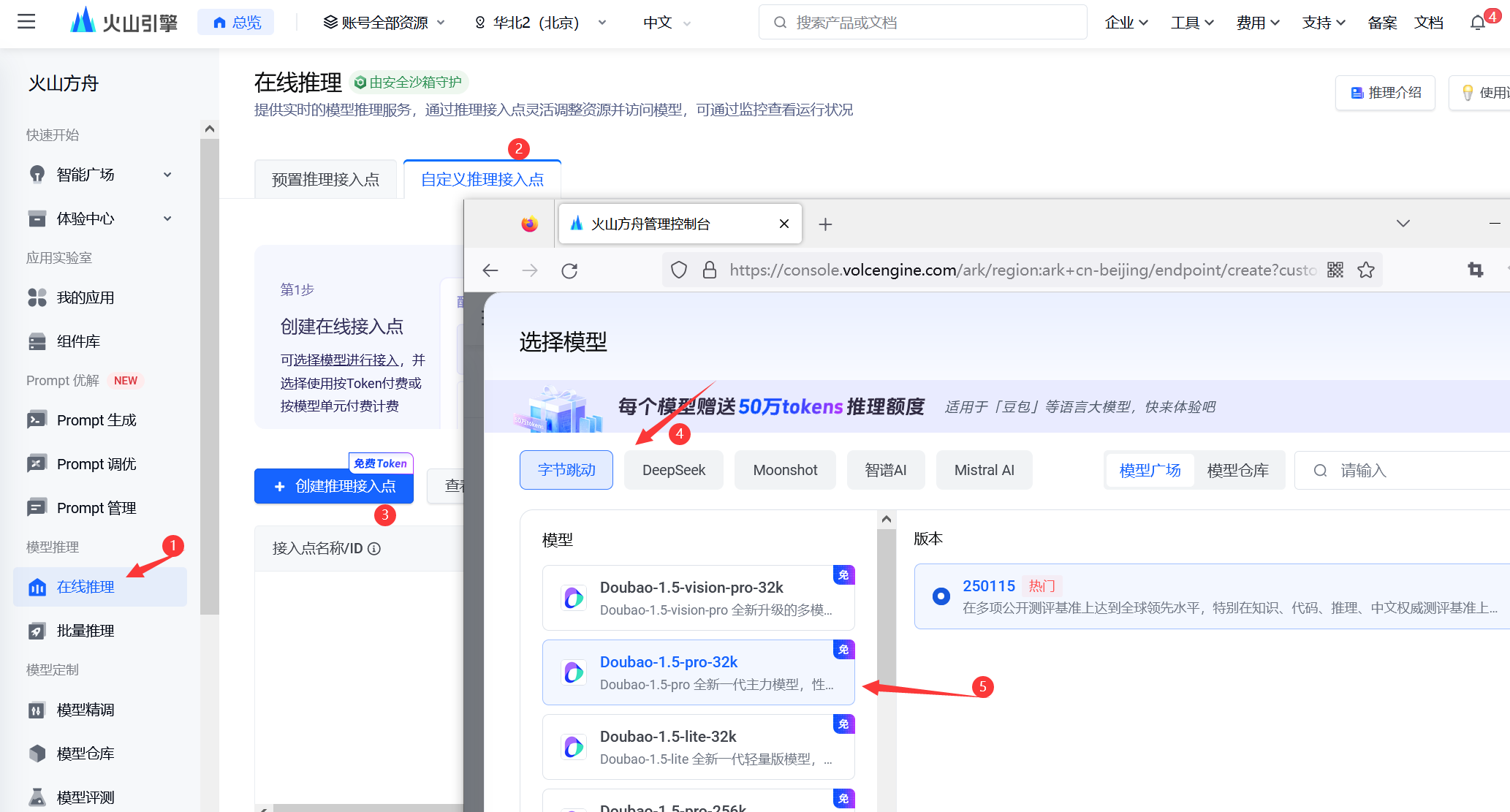Image resolution: width=1510 pixels, height=812 pixels.
Task: Switch to the 预置推理接入点 tab
Action: pos(325,180)
